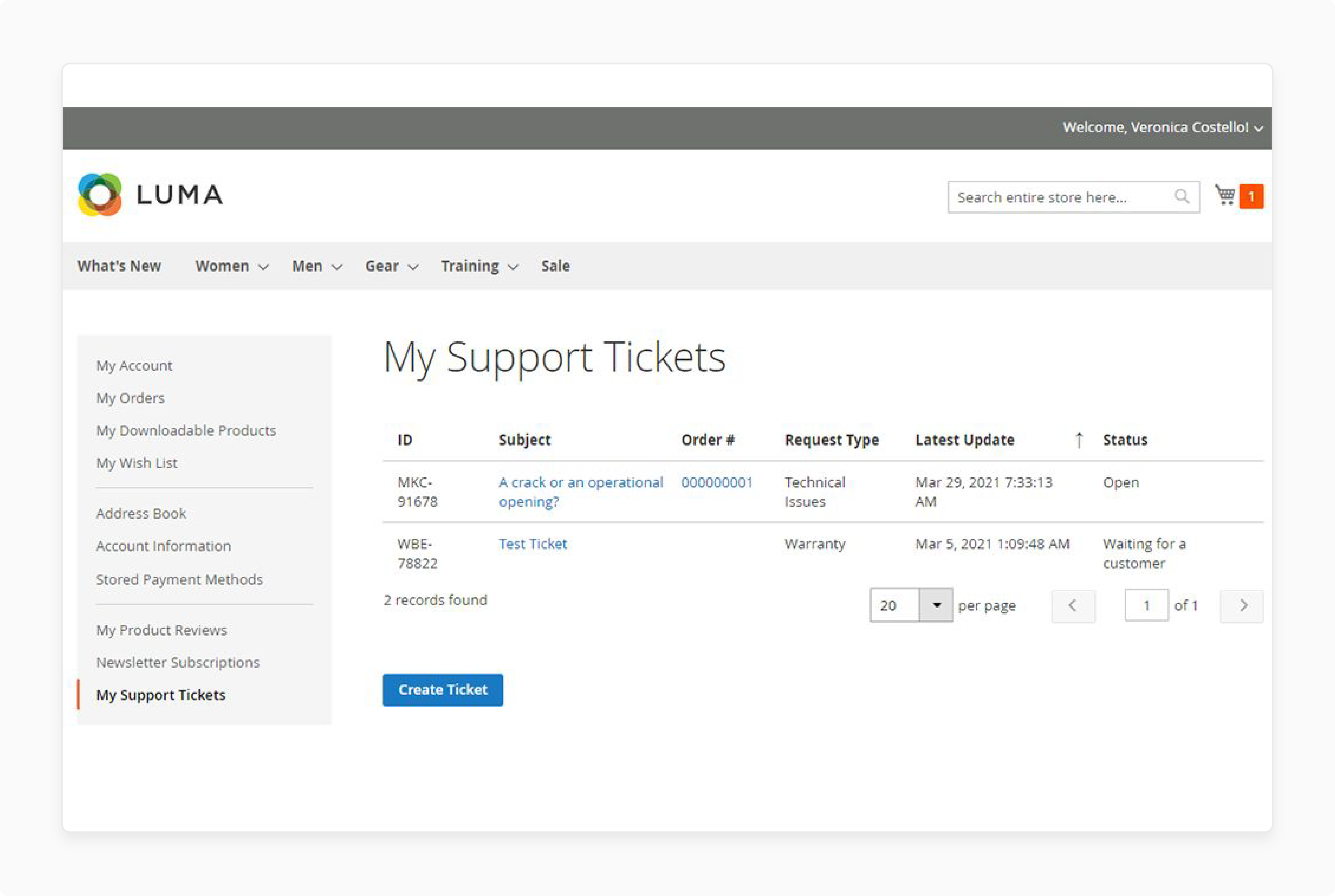
Task: Sort by the Latest Update arrow
Action: [x=1078, y=440]
